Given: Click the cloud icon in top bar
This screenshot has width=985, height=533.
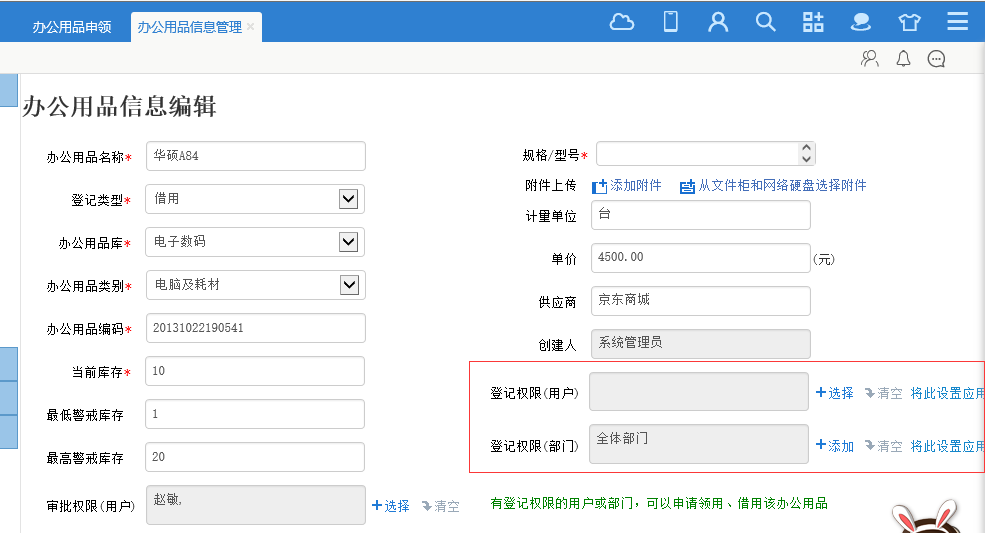Looking at the screenshot, I should click(x=622, y=22).
